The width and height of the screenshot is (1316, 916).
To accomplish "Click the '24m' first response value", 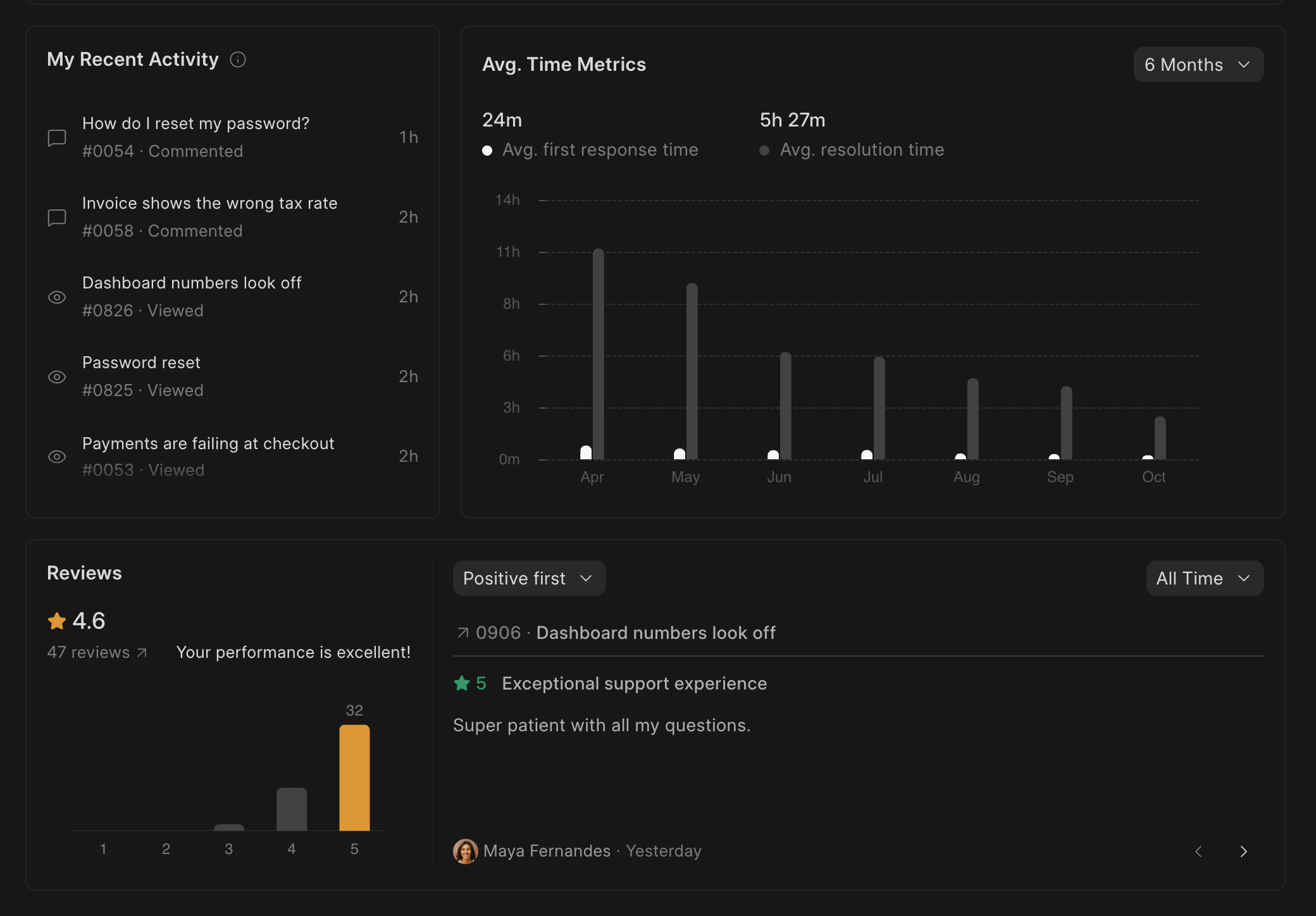I will 502,120.
